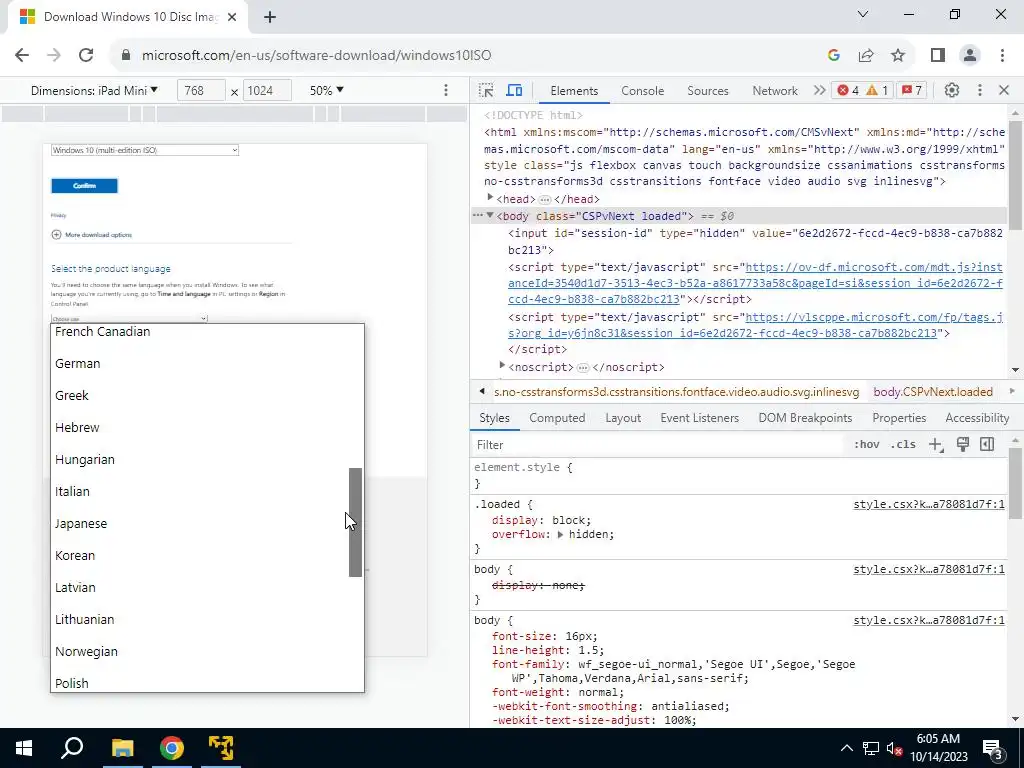1024x768 pixels.
Task: Expand the noscript element node
Action: 502,366
